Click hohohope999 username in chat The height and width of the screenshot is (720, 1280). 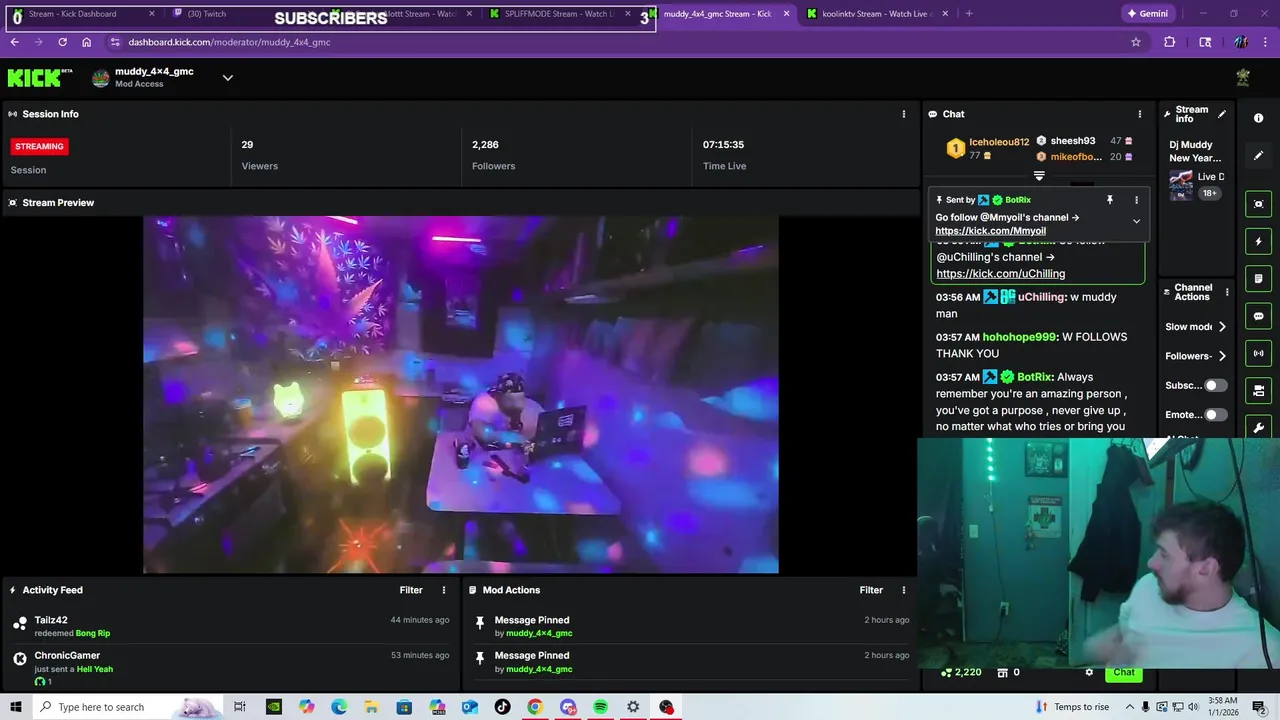click(1019, 337)
